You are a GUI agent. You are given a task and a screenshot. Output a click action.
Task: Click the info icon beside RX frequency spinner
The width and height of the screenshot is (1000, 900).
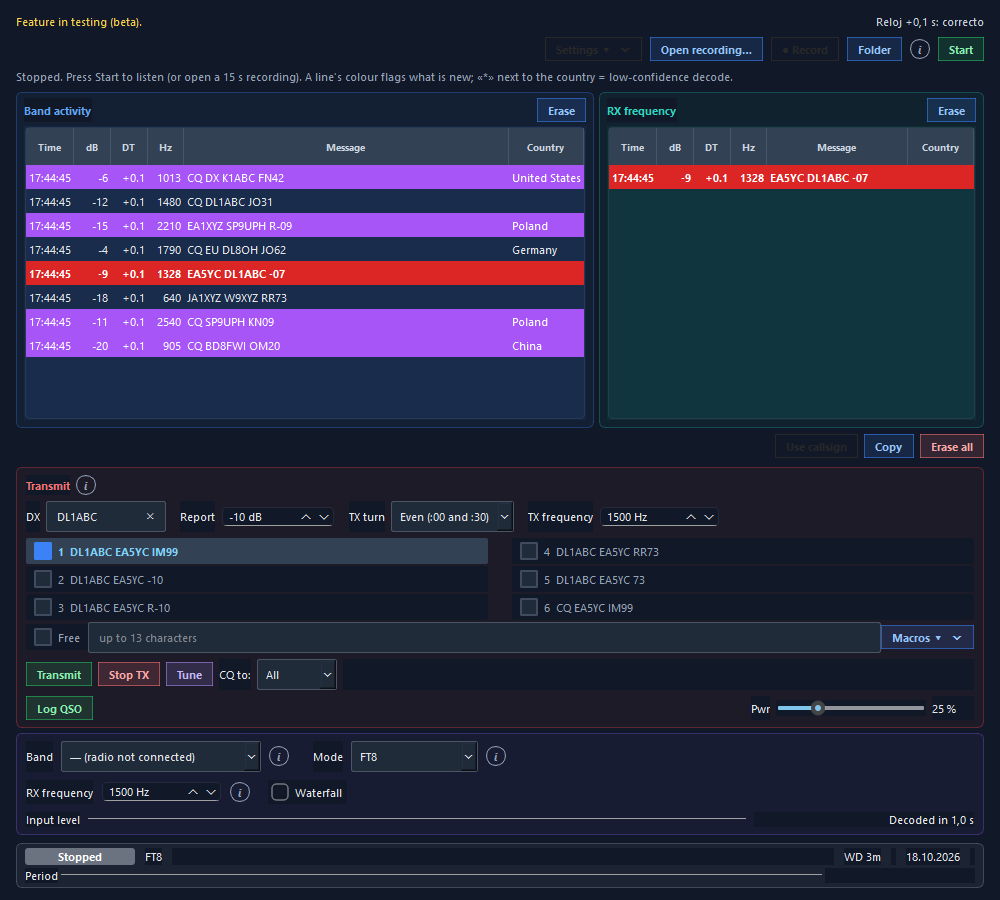click(240, 792)
